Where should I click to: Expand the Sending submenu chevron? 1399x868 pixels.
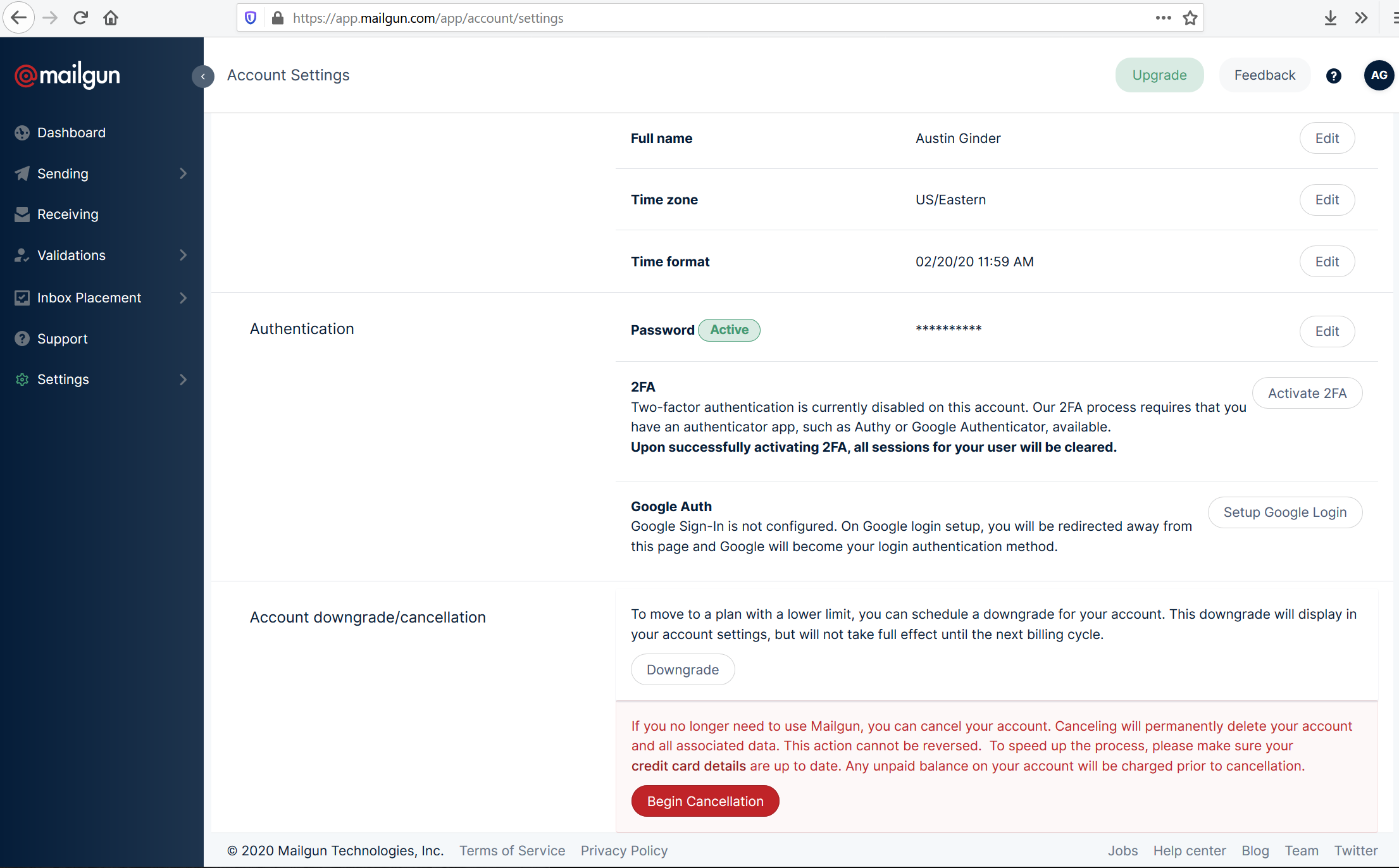(183, 173)
